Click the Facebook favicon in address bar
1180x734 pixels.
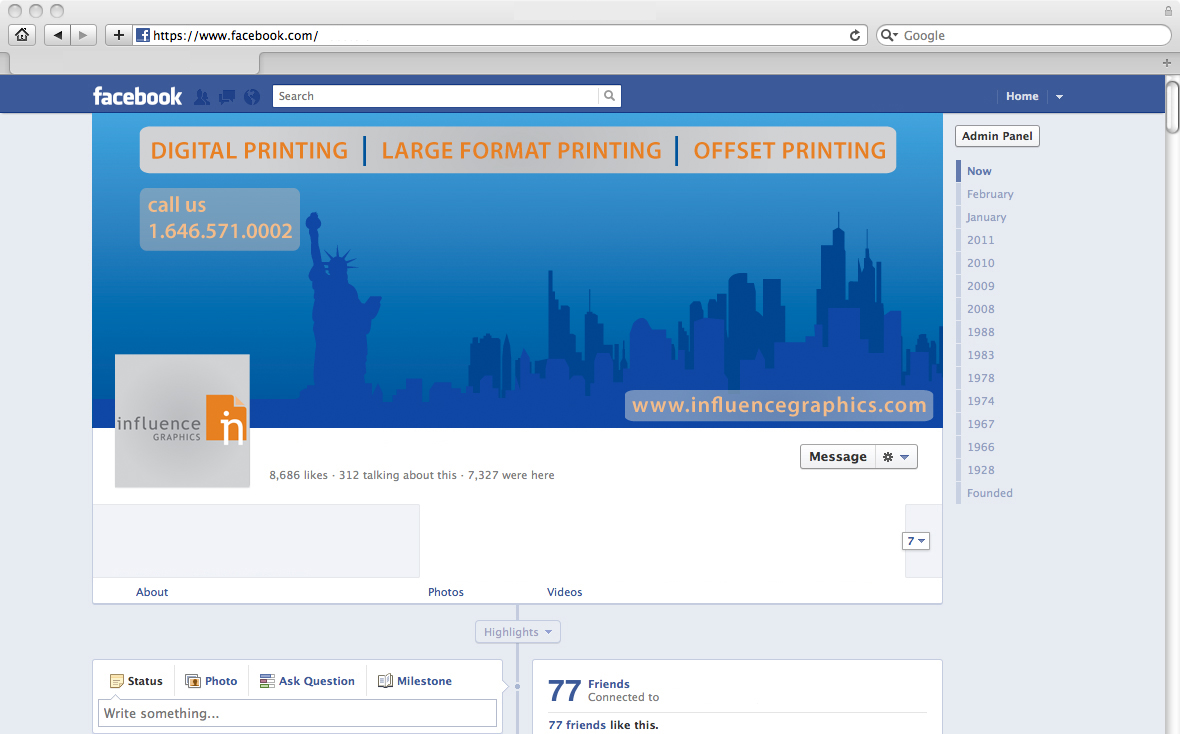point(143,35)
